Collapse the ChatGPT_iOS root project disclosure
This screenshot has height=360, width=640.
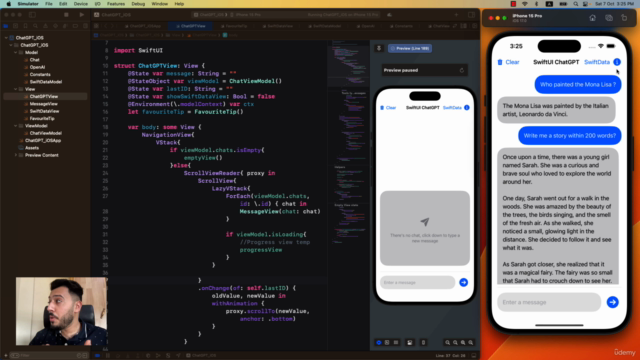click(6, 38)
